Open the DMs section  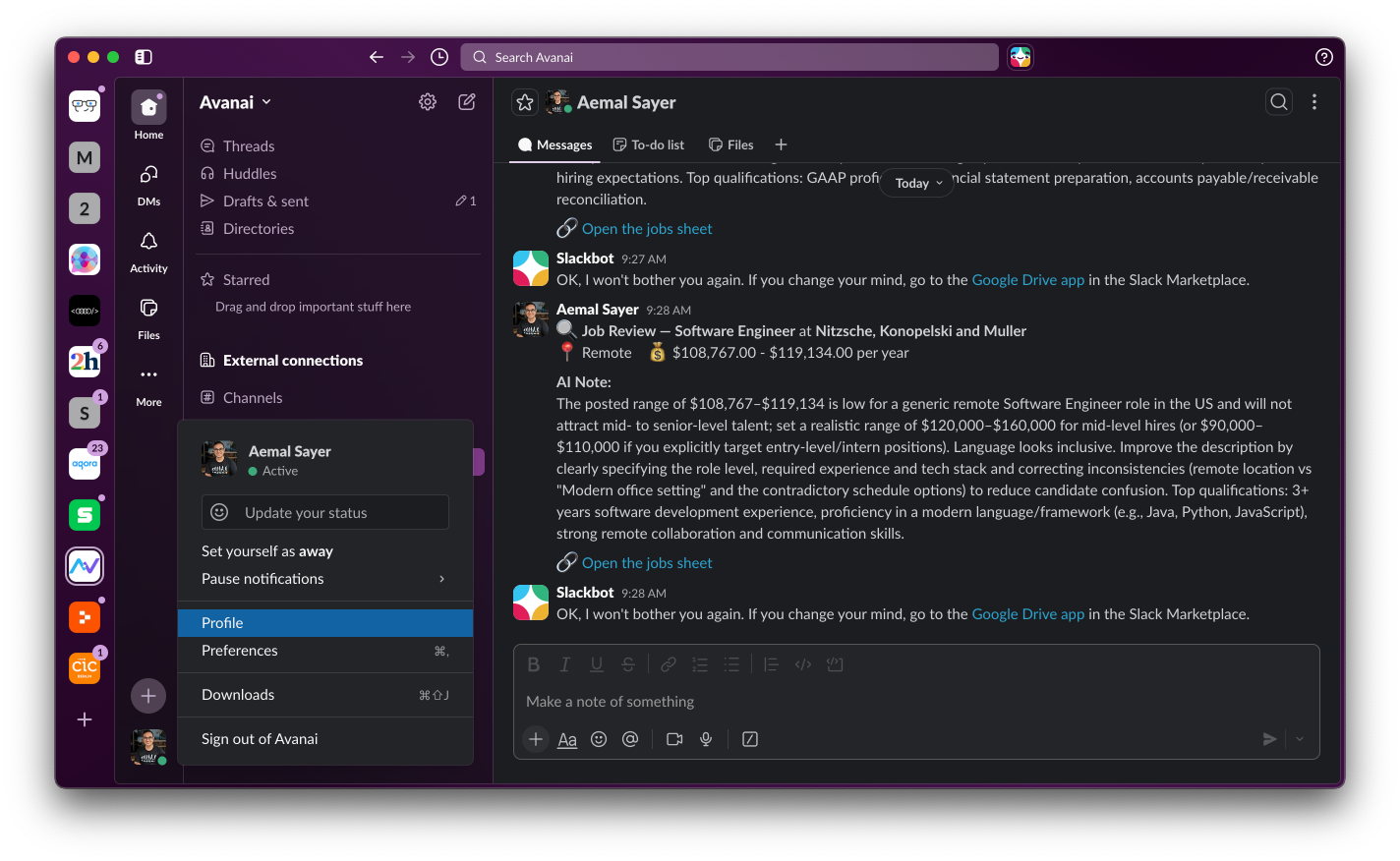pos(148,184)
